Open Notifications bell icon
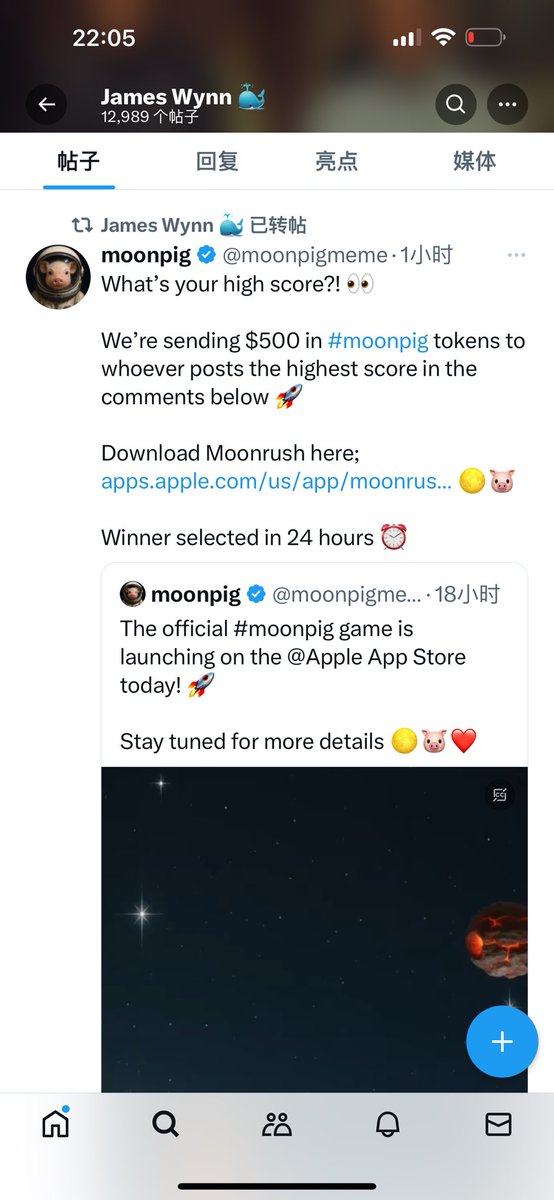This screenshot has height=1200, width=554. [387, 1125]
